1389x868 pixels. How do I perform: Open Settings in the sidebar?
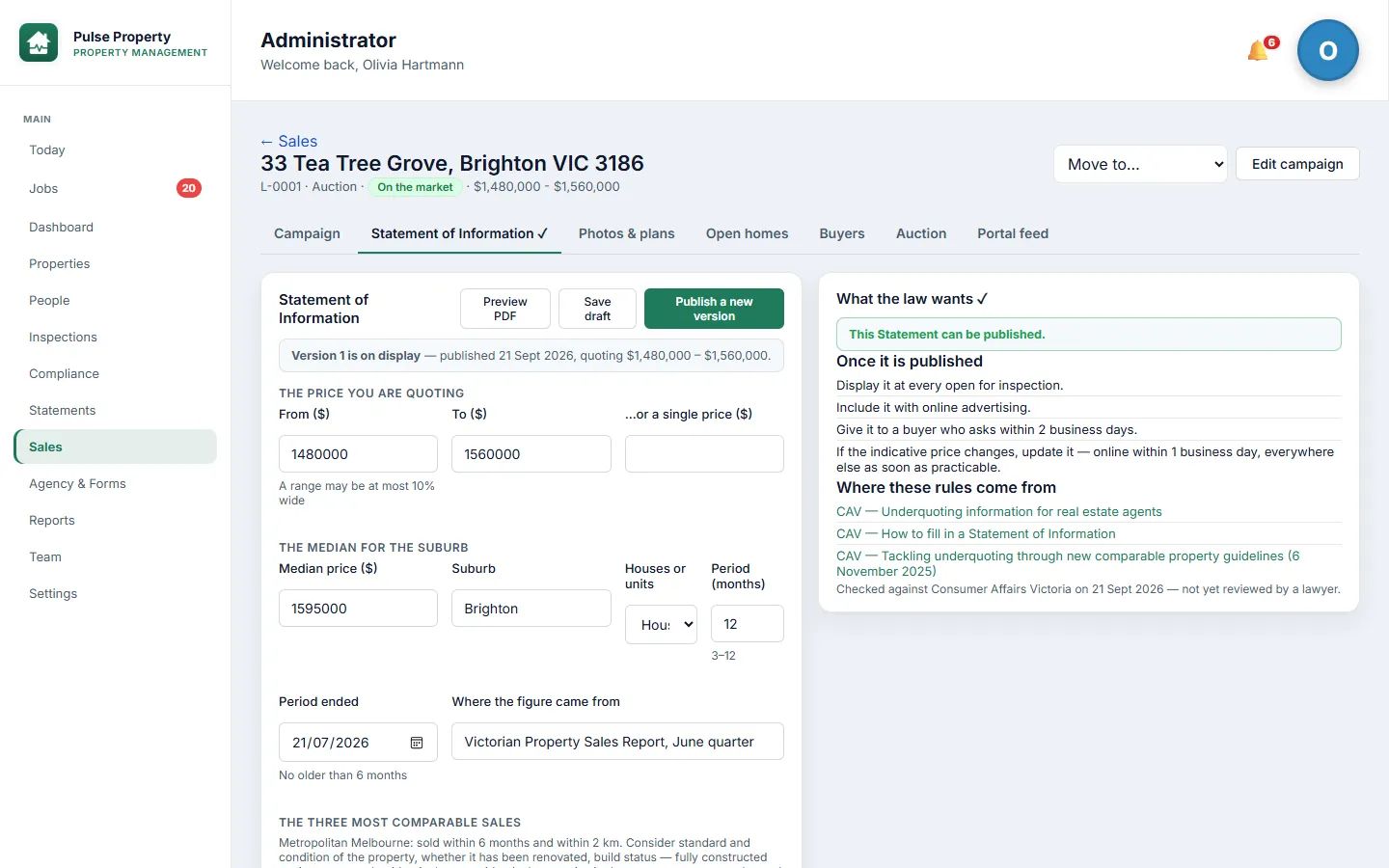[x=116, y=594]
